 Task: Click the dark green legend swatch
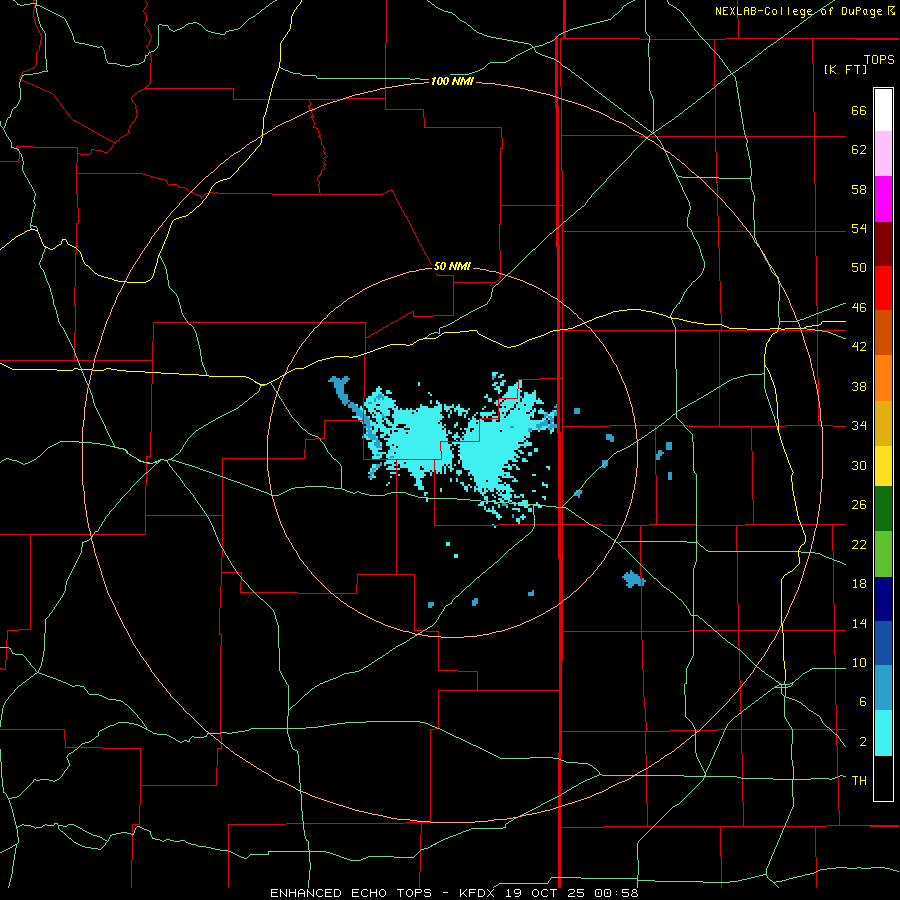coord(883,509)
